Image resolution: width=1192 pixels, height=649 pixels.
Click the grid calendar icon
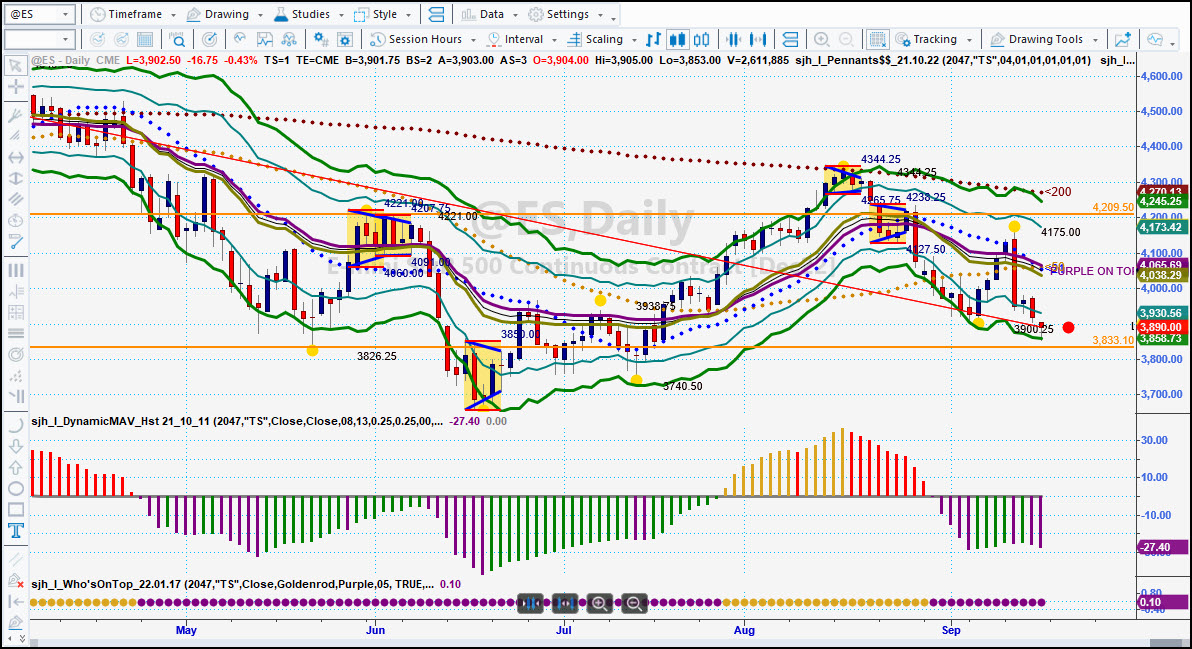pos(144,40)
